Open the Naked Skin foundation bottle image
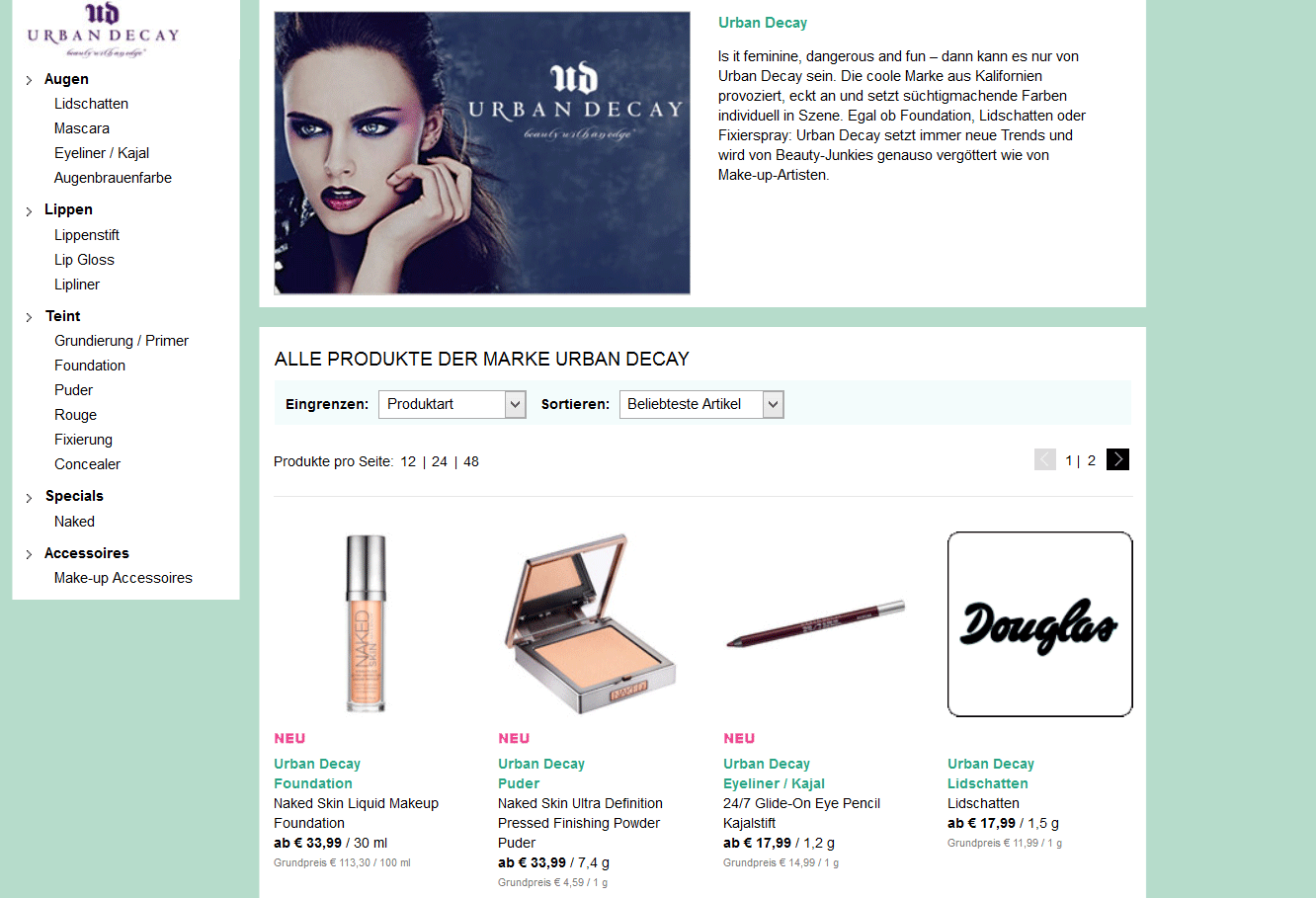This screenshot has width=1316, height=898. pos(366,623)
